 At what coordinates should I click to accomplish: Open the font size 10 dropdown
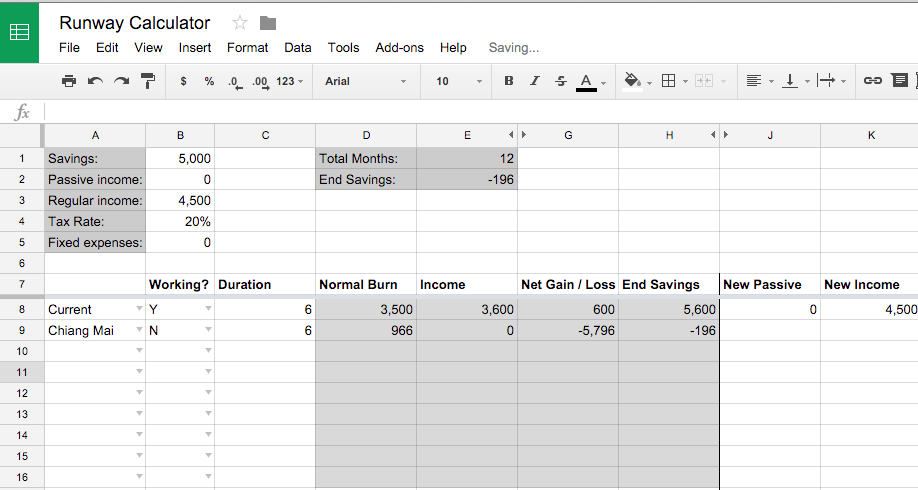459,81
